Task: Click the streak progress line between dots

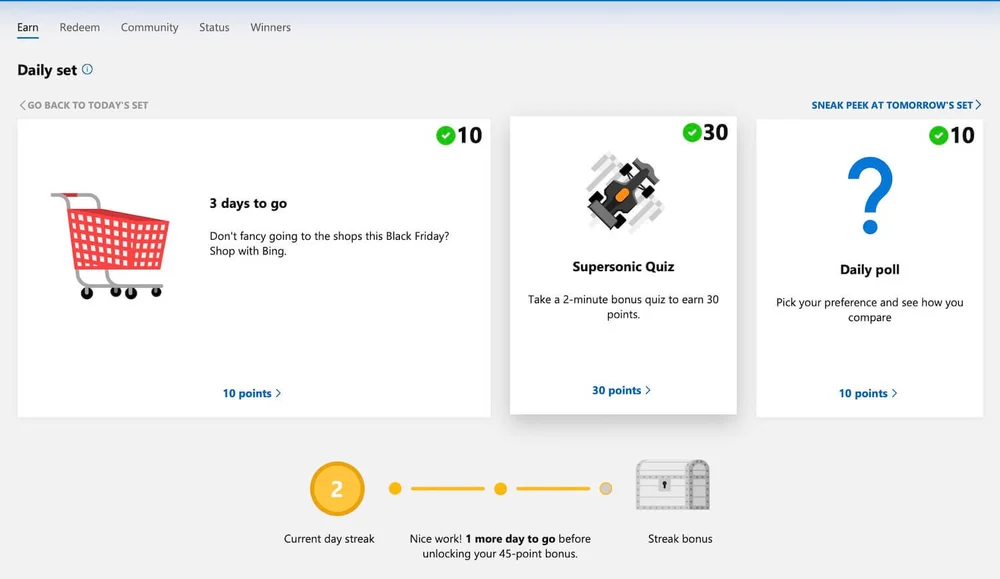Action: tap(448, 488)
